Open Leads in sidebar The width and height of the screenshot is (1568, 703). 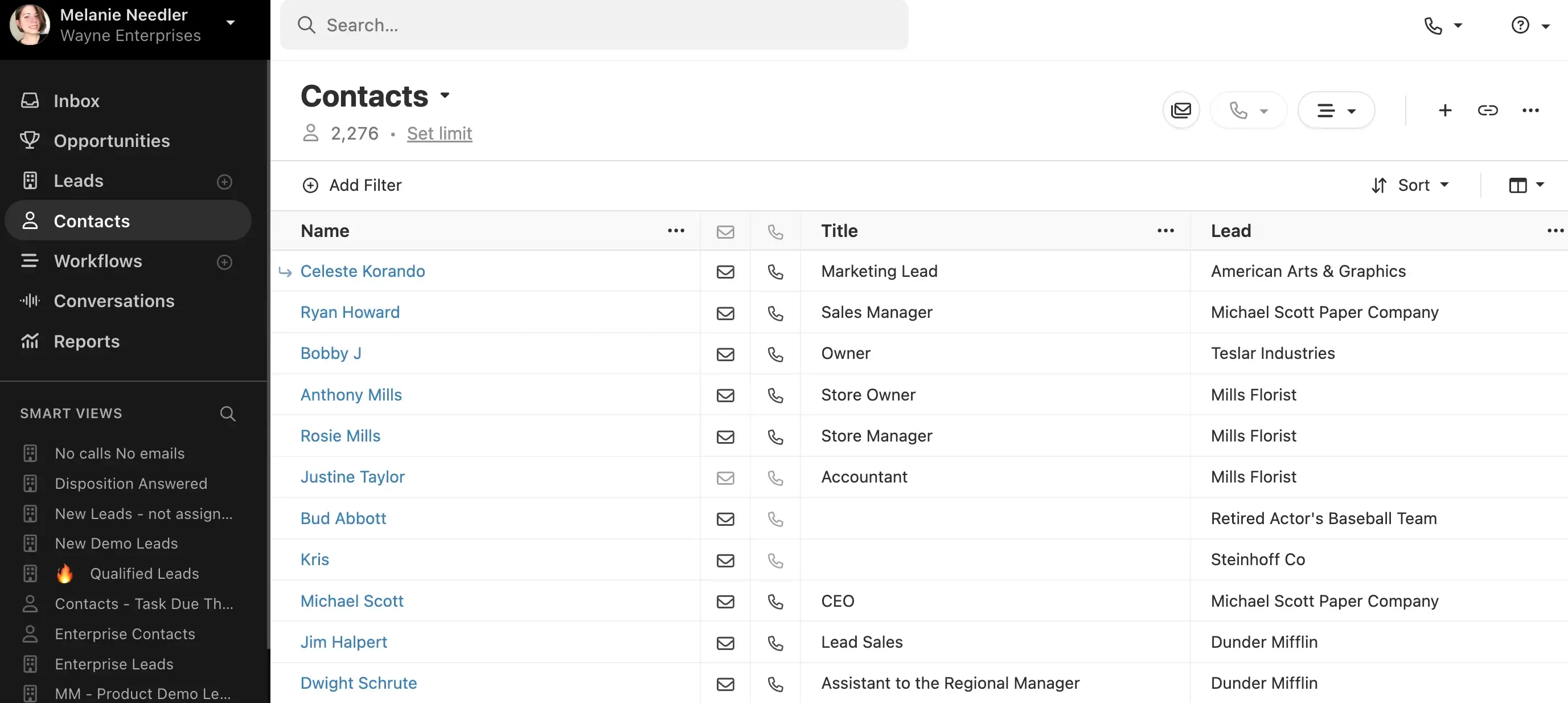click(x=79, y=182)
